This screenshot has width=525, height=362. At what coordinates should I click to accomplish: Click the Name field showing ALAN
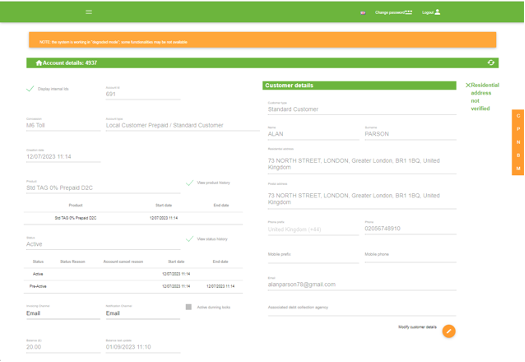click(x=313, y=134)
